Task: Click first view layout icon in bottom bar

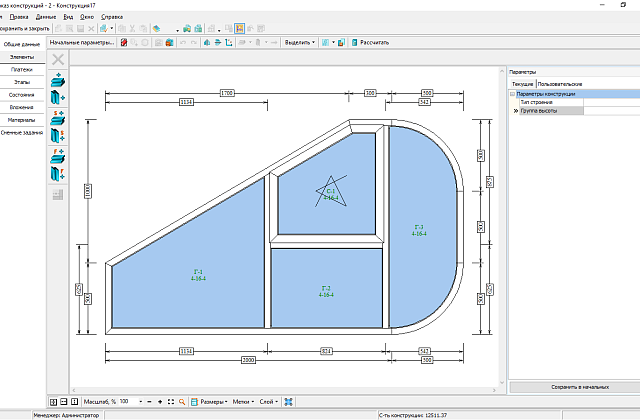Action: (53, 402)
